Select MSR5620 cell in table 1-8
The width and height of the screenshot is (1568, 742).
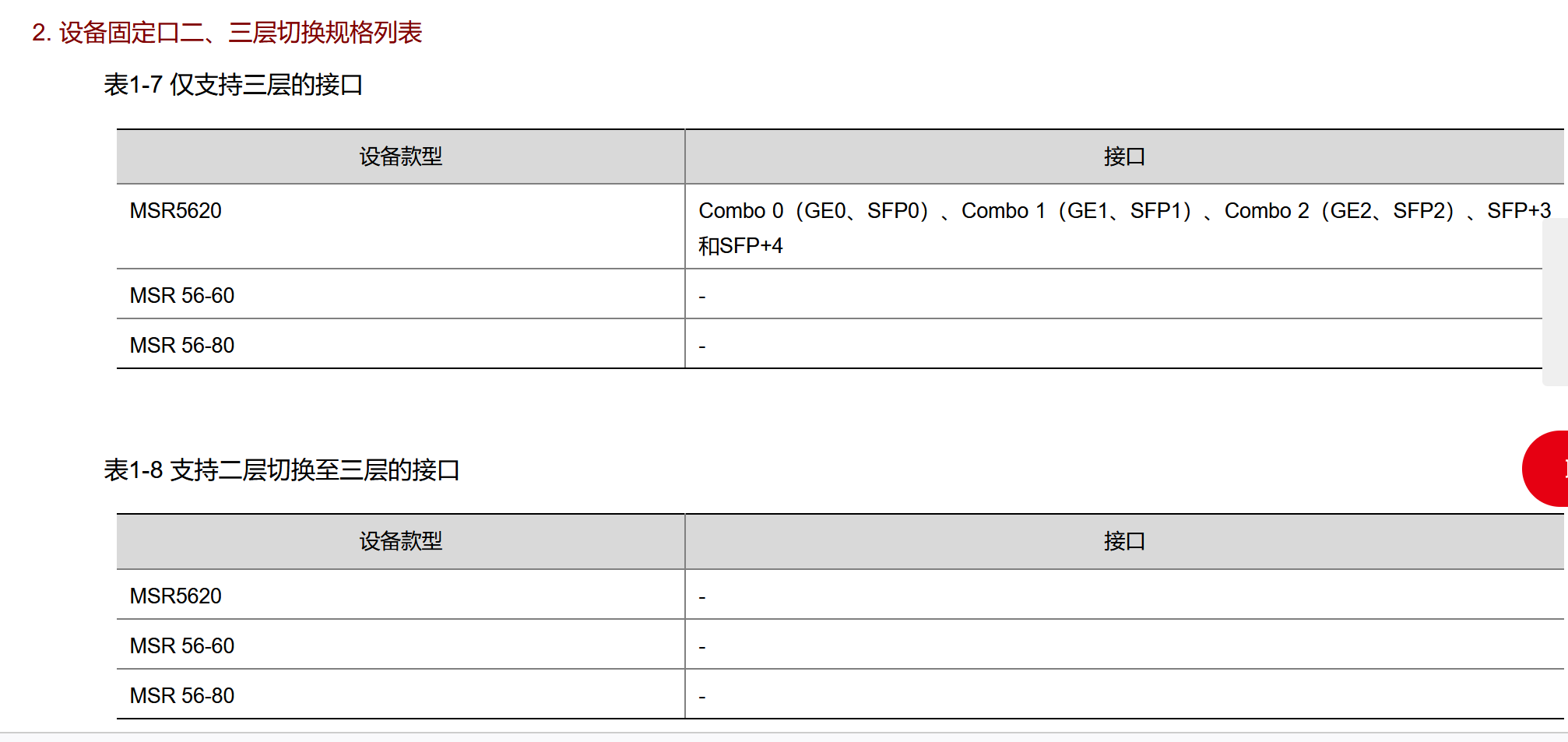tap(176, 596)
